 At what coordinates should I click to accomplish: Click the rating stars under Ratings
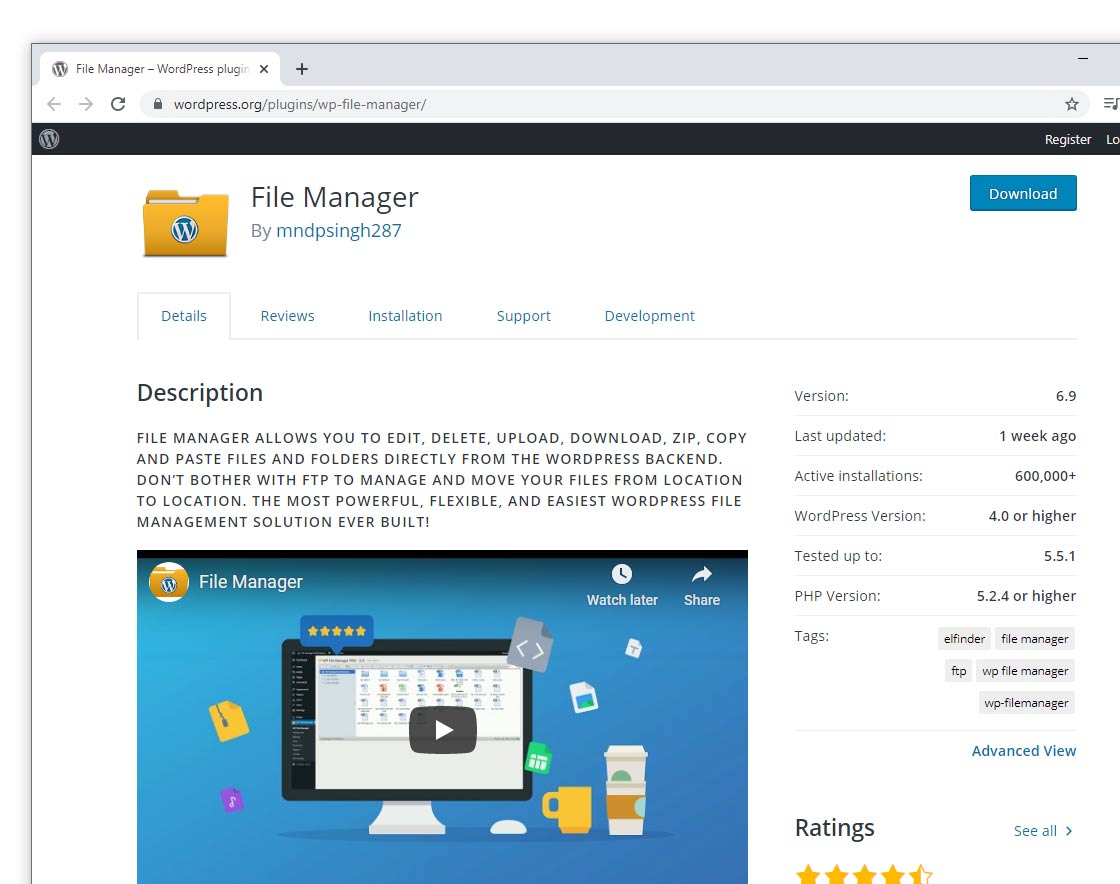pos(864,874)
